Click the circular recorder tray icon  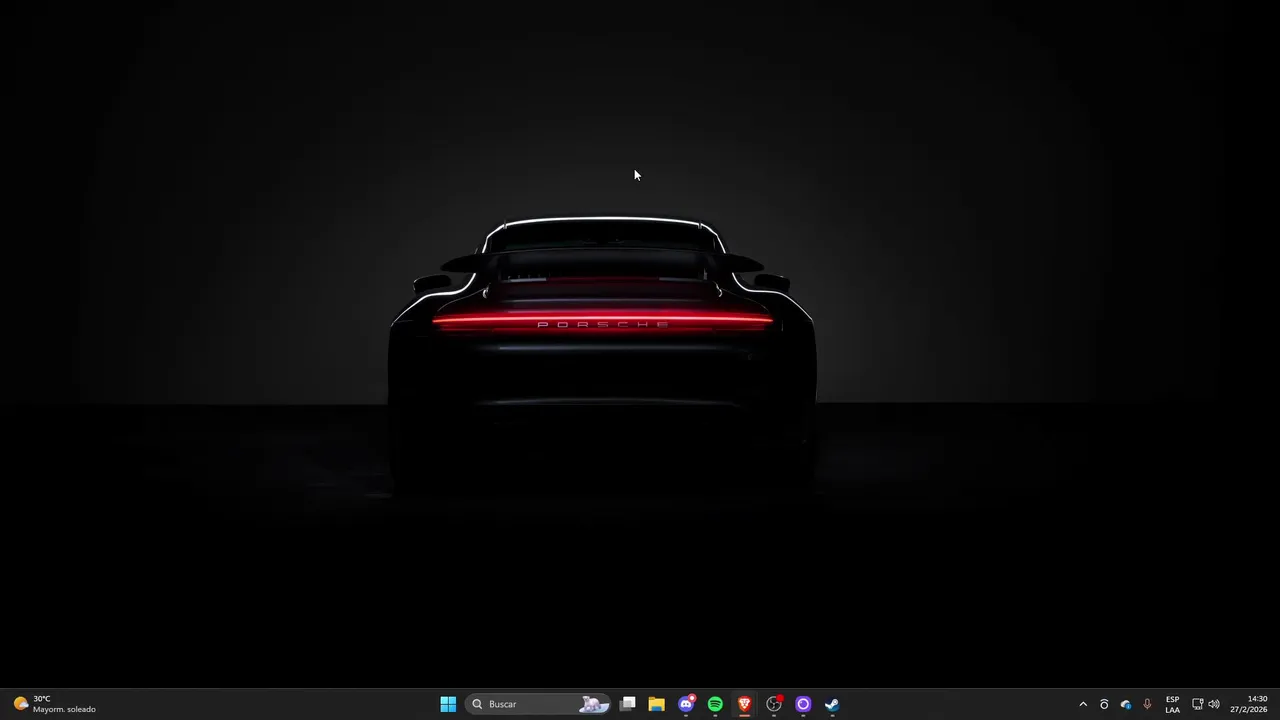(1104, 704)
